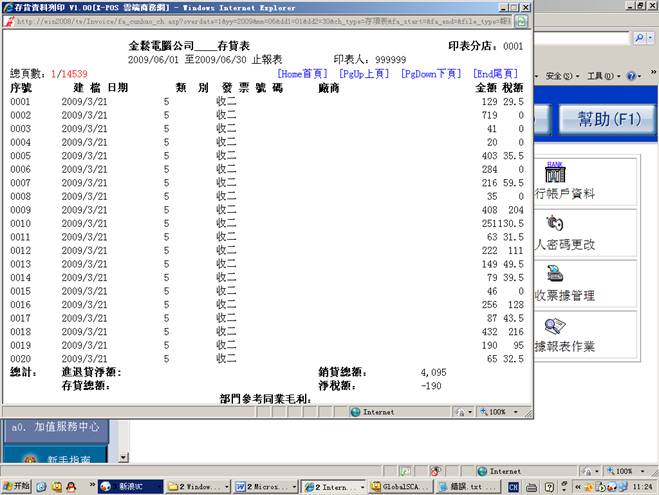Click the blue IE help icon
Screen dimensions: 659x495
point(634,76)
